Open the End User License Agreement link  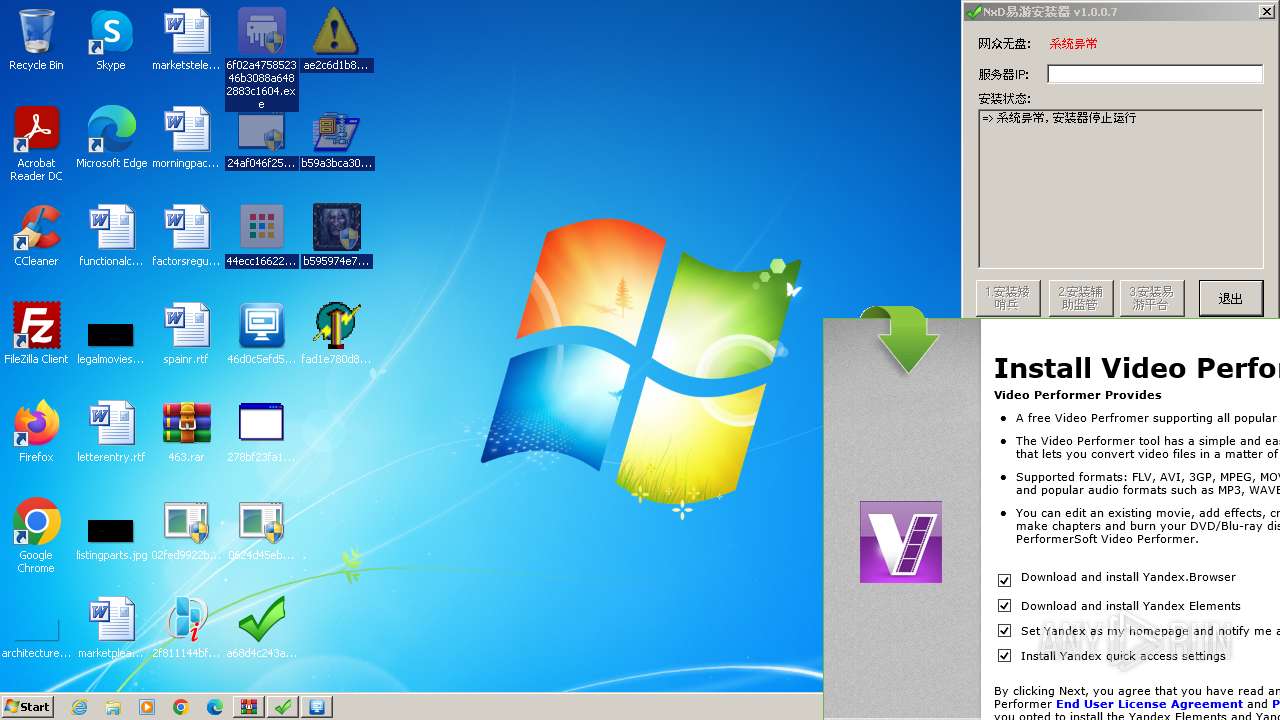point(1149,704)
